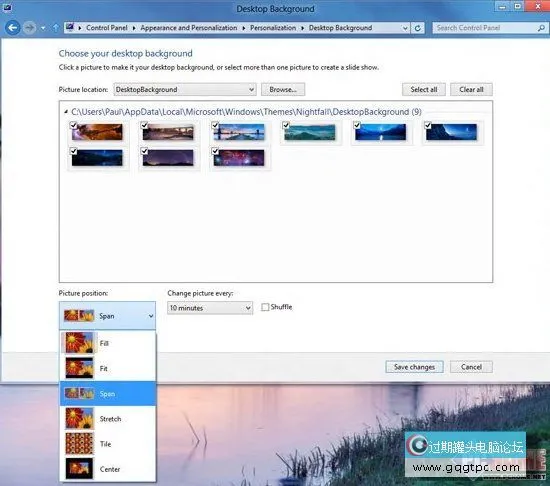The image size is (550, 486).
Task: Uncheck the dark starry sky wallpaper in second row
Action: pyautogui.click(x=73, y=151)
